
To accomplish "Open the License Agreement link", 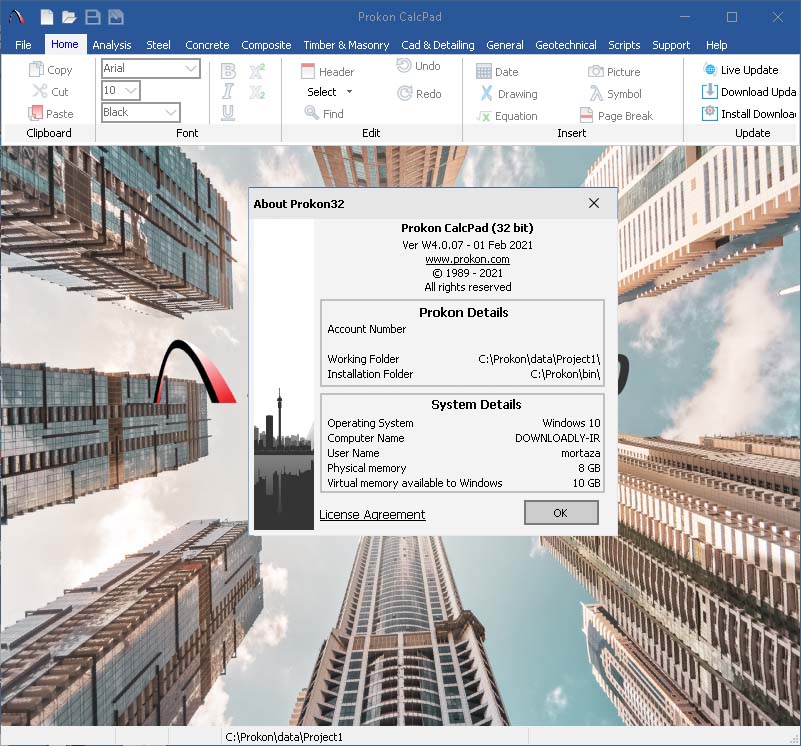I will pos(372,514).
